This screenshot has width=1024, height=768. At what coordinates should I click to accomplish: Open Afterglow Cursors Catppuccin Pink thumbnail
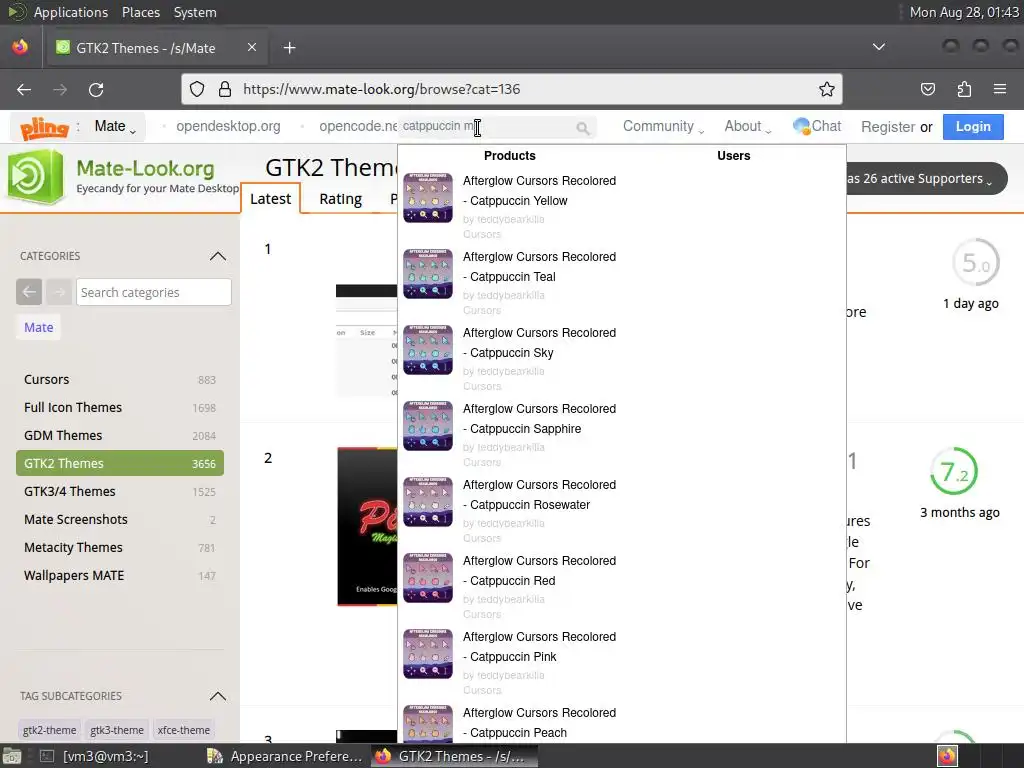[428, 654]
